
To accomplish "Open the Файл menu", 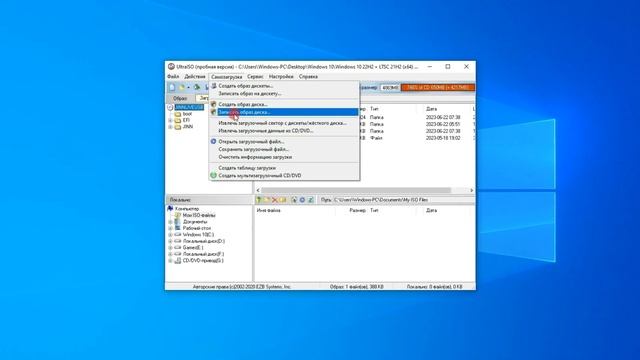I will click(173, 77).
